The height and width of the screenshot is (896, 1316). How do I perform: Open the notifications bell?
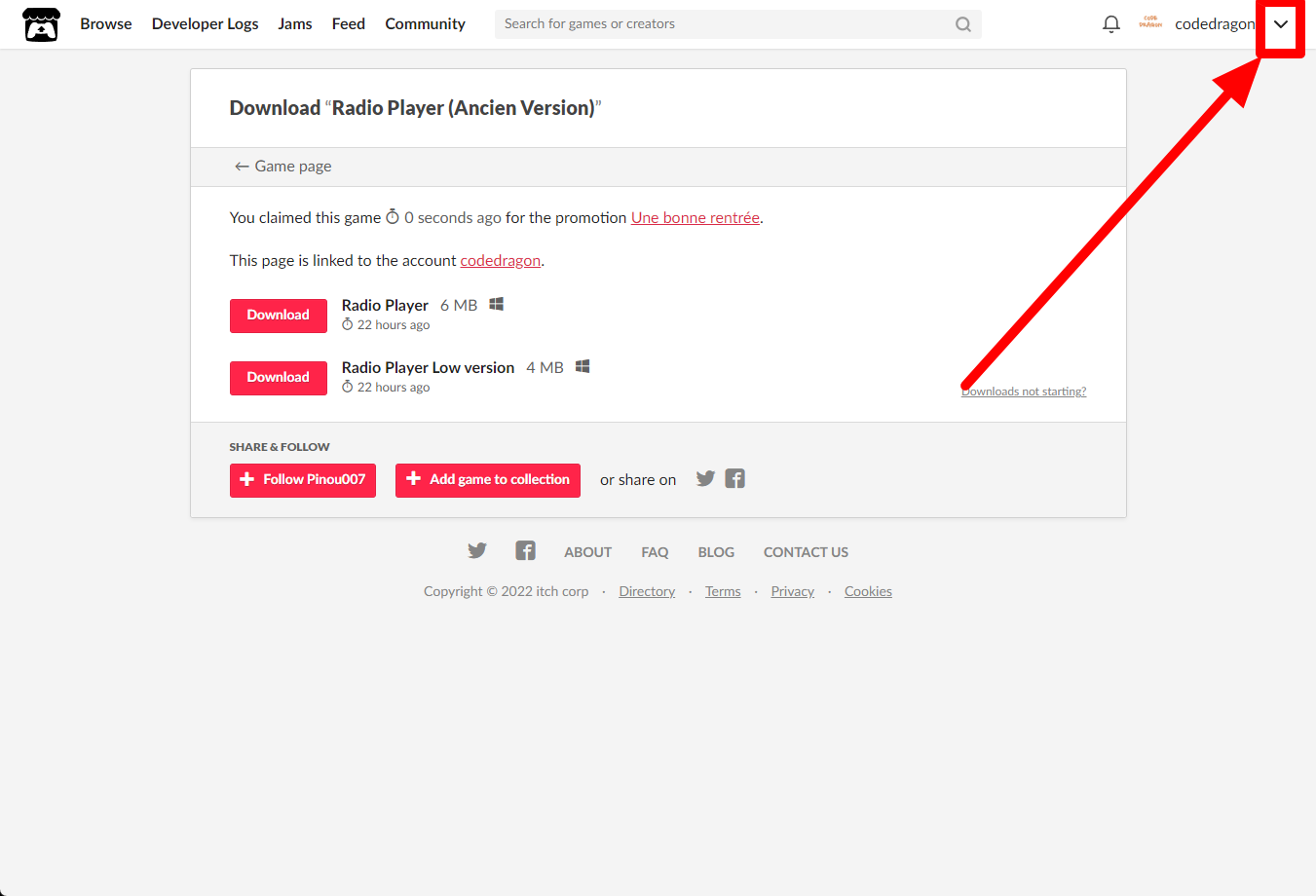point(1110,24)
